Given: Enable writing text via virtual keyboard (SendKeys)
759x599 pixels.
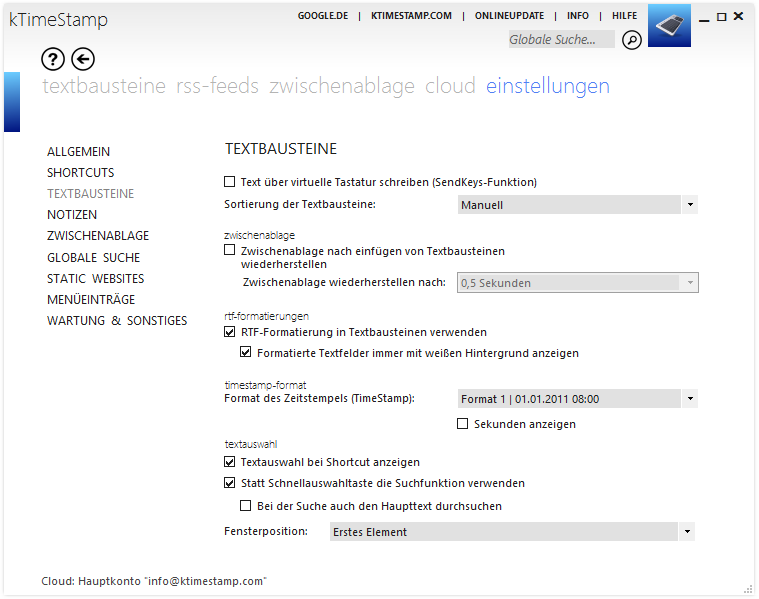Looking at the screenshot, I should coord(229,182).
